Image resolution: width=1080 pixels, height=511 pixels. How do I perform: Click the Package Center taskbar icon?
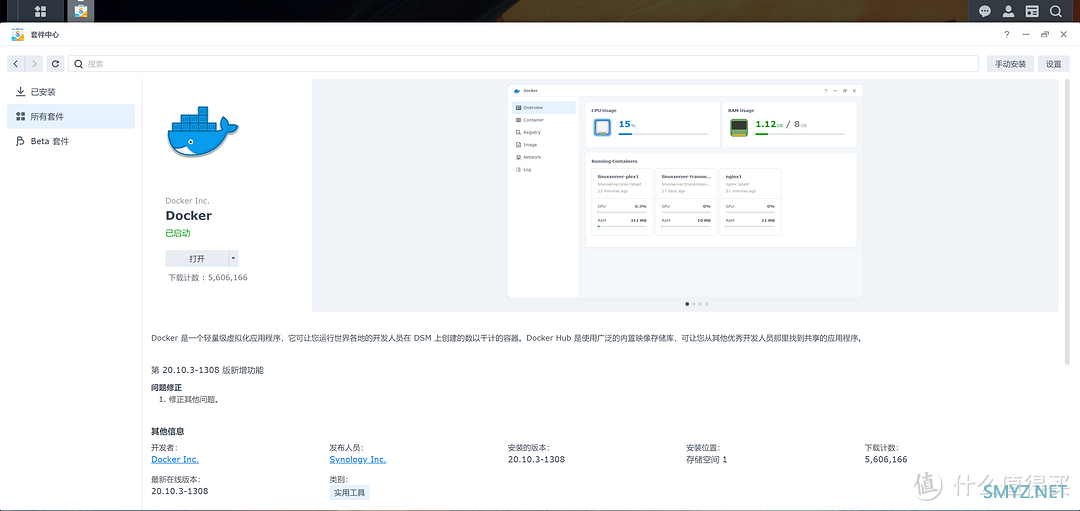point(81,11)
